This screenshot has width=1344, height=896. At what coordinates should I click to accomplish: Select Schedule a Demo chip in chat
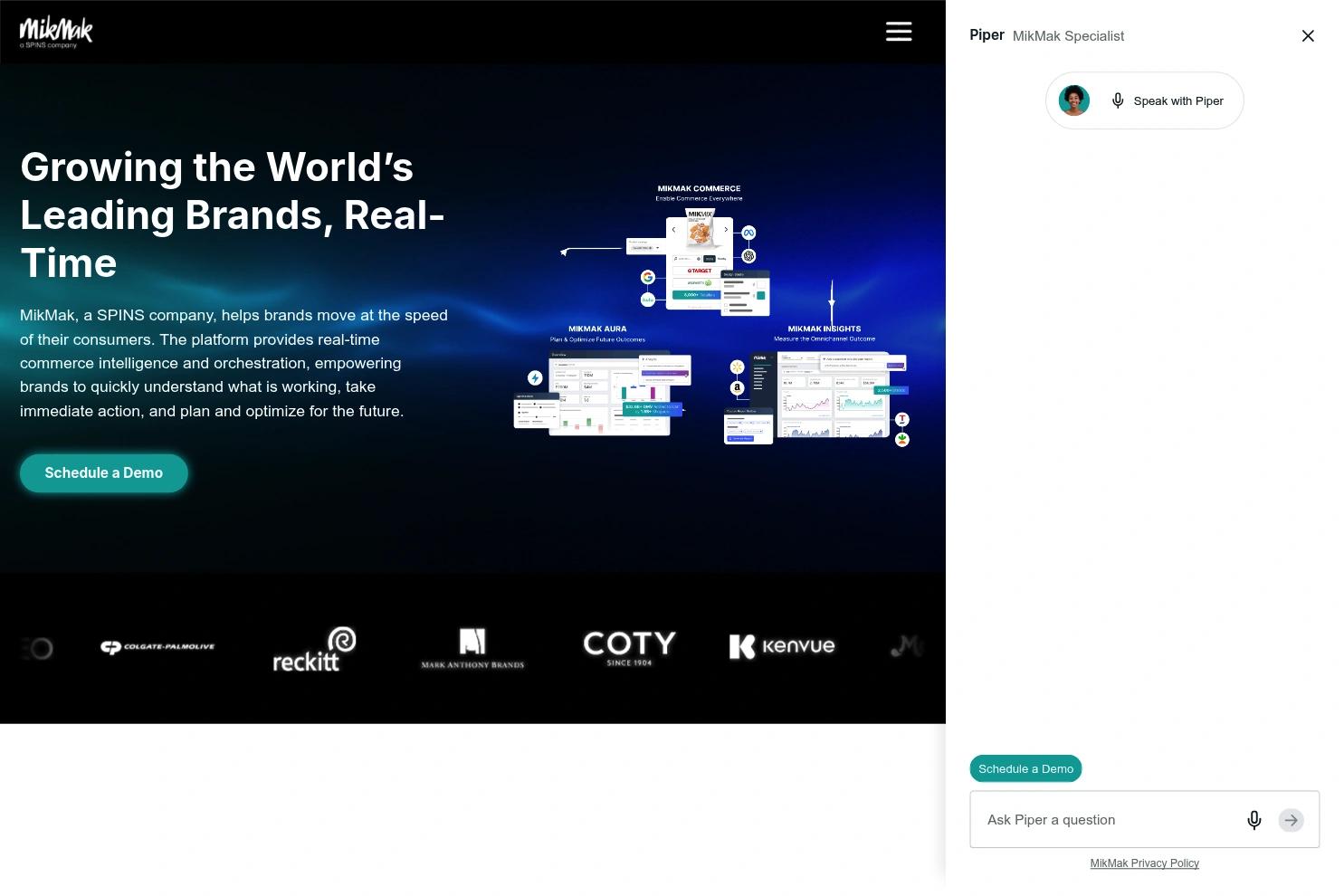click(x=1025, y=768)
